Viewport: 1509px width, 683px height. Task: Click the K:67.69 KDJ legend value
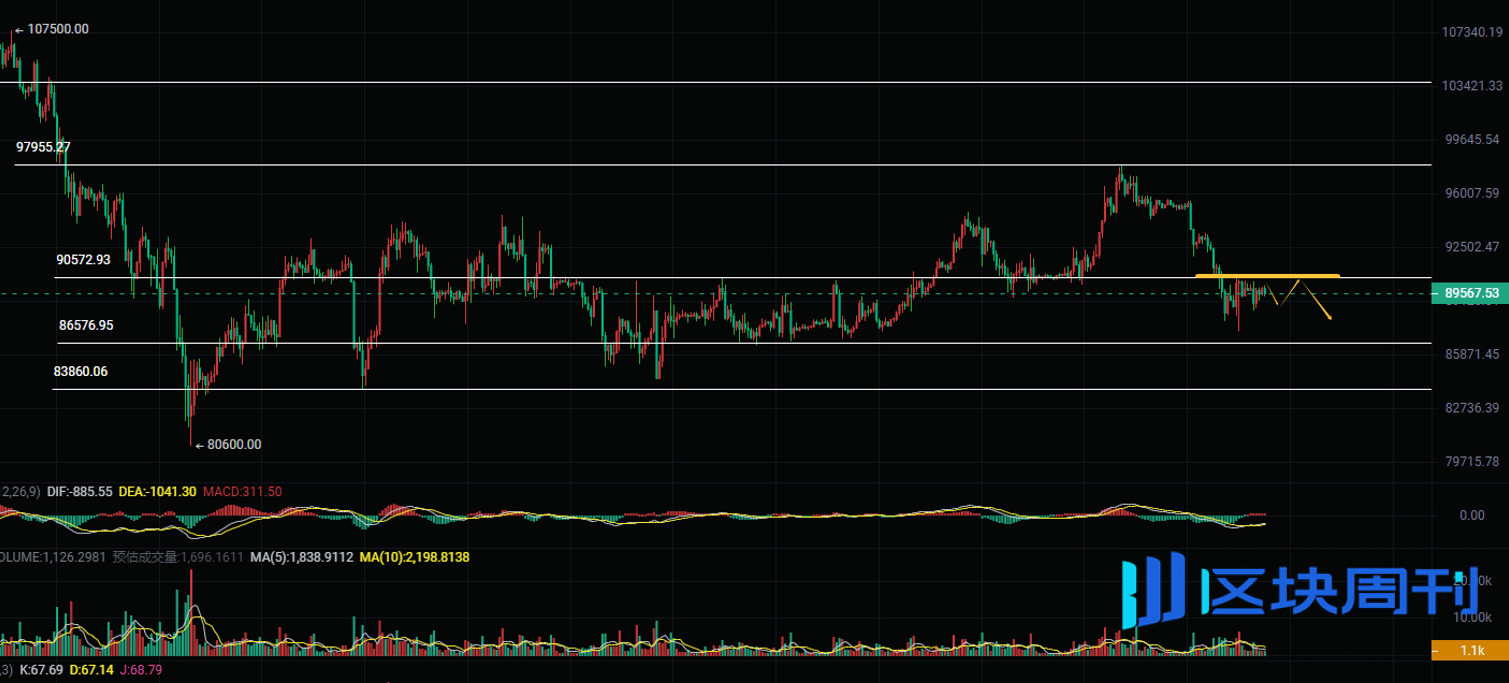(41, 669)
